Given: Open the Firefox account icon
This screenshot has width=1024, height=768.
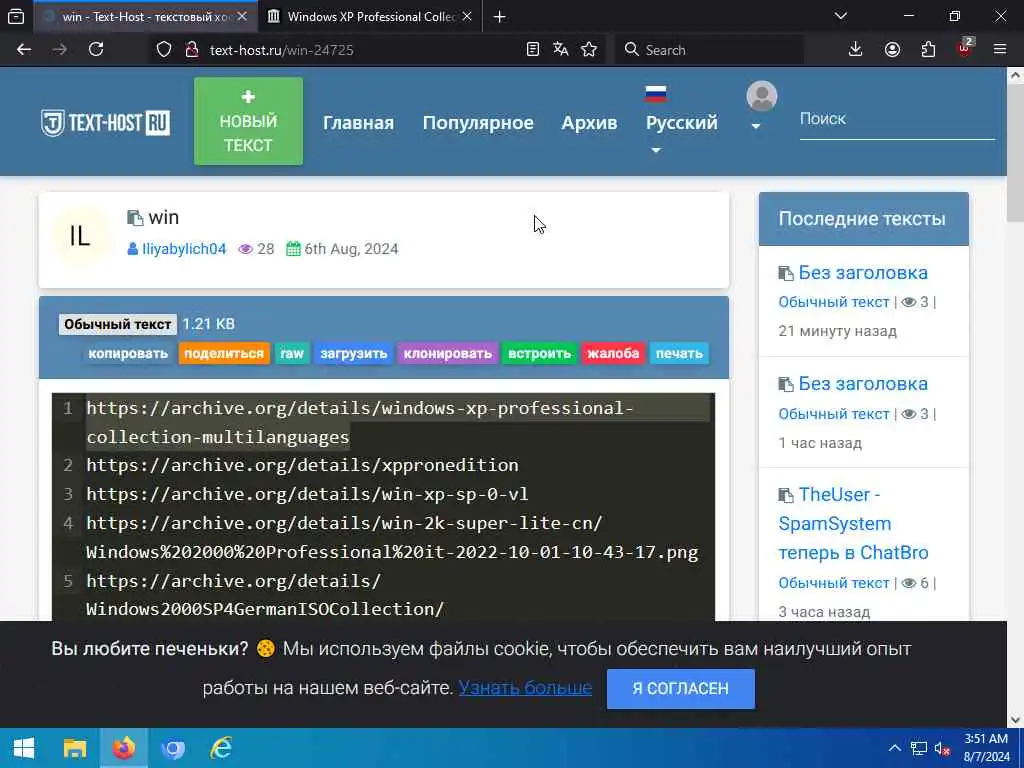Looking at the screenshot, I should click(x=892, y=50).
